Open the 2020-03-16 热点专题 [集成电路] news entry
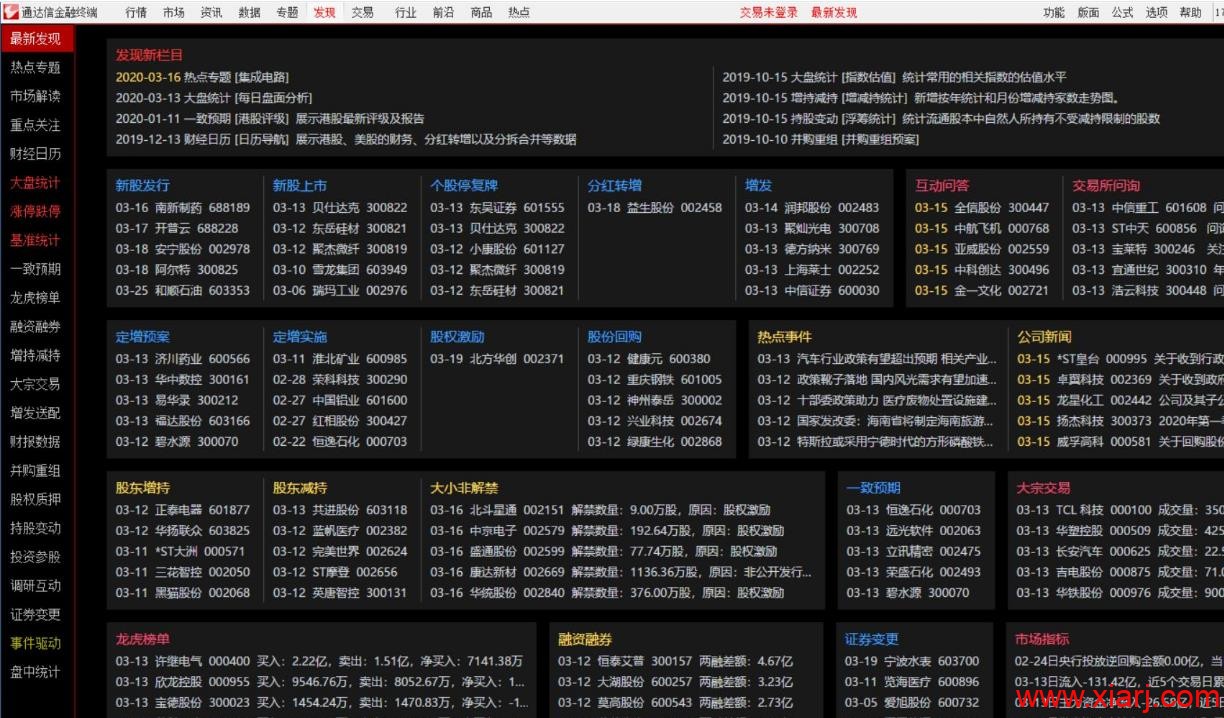 pos(203,77)
